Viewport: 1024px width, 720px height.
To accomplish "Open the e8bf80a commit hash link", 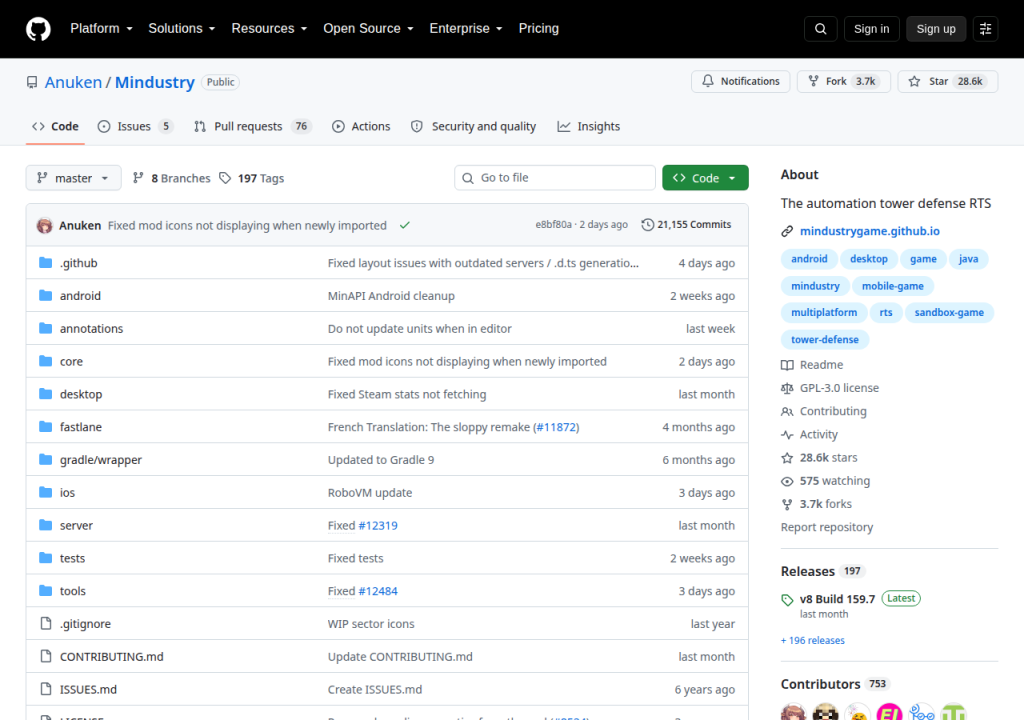I will (x=553, y=225).
